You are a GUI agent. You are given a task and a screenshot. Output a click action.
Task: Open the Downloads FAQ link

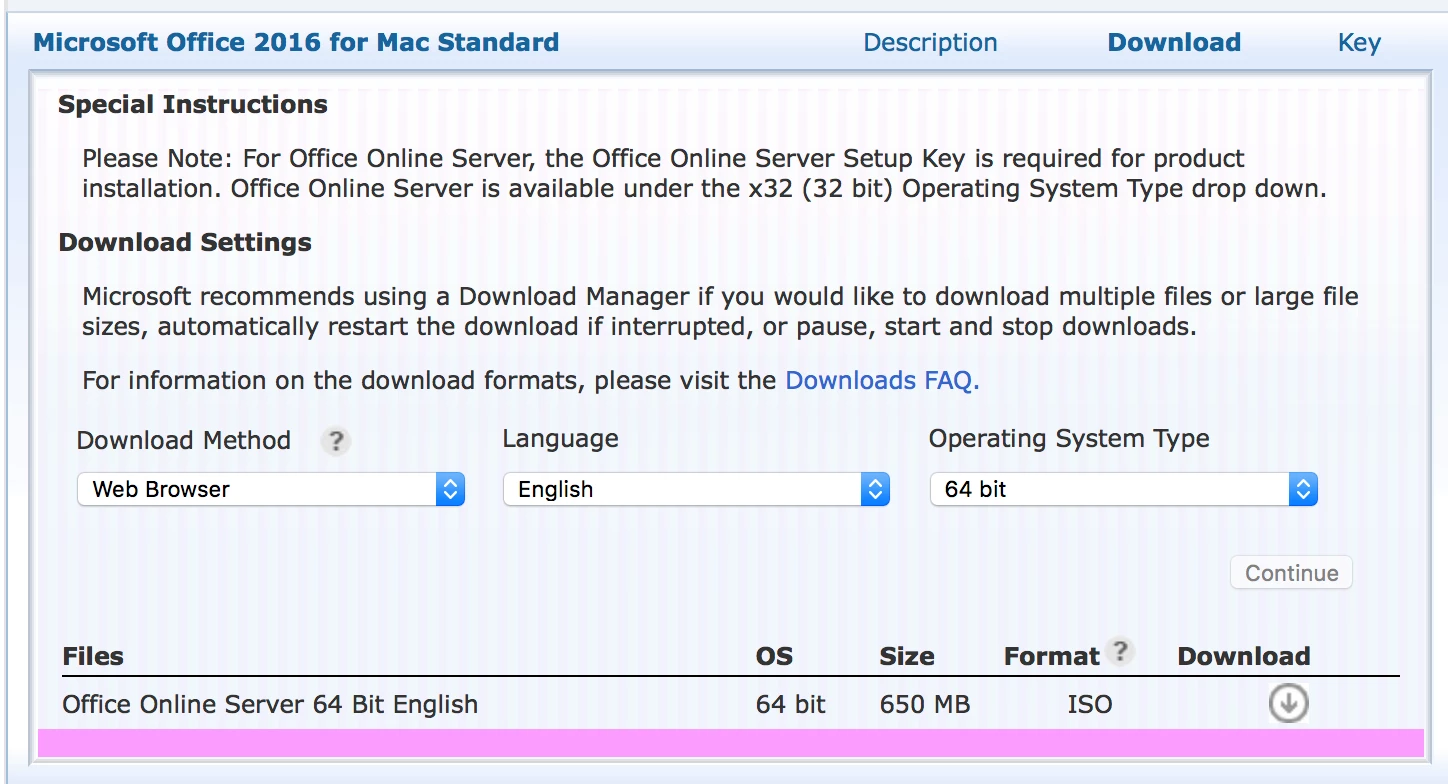[879, 380]
